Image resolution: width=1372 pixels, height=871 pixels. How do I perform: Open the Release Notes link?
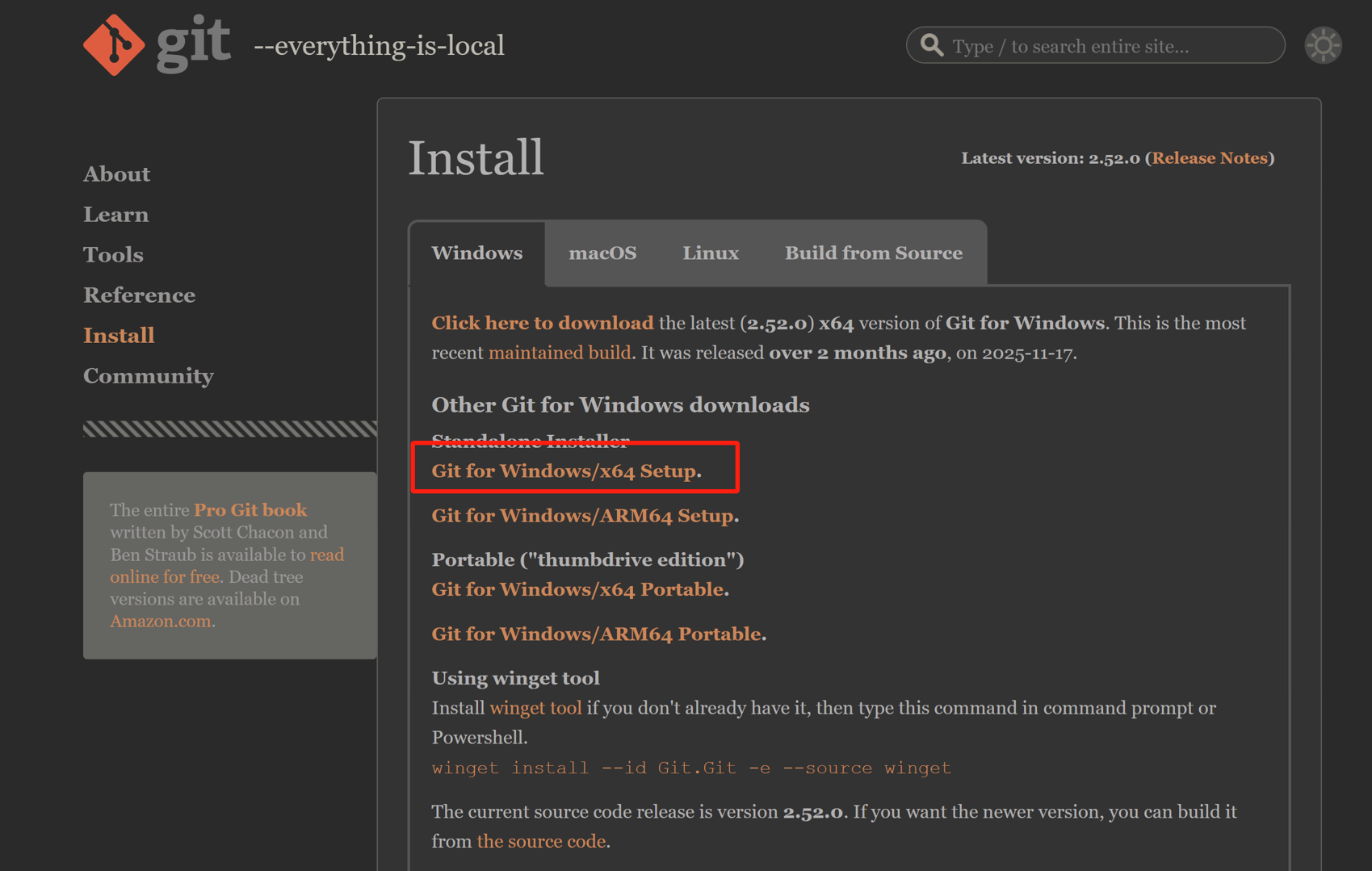point(1210,158)
